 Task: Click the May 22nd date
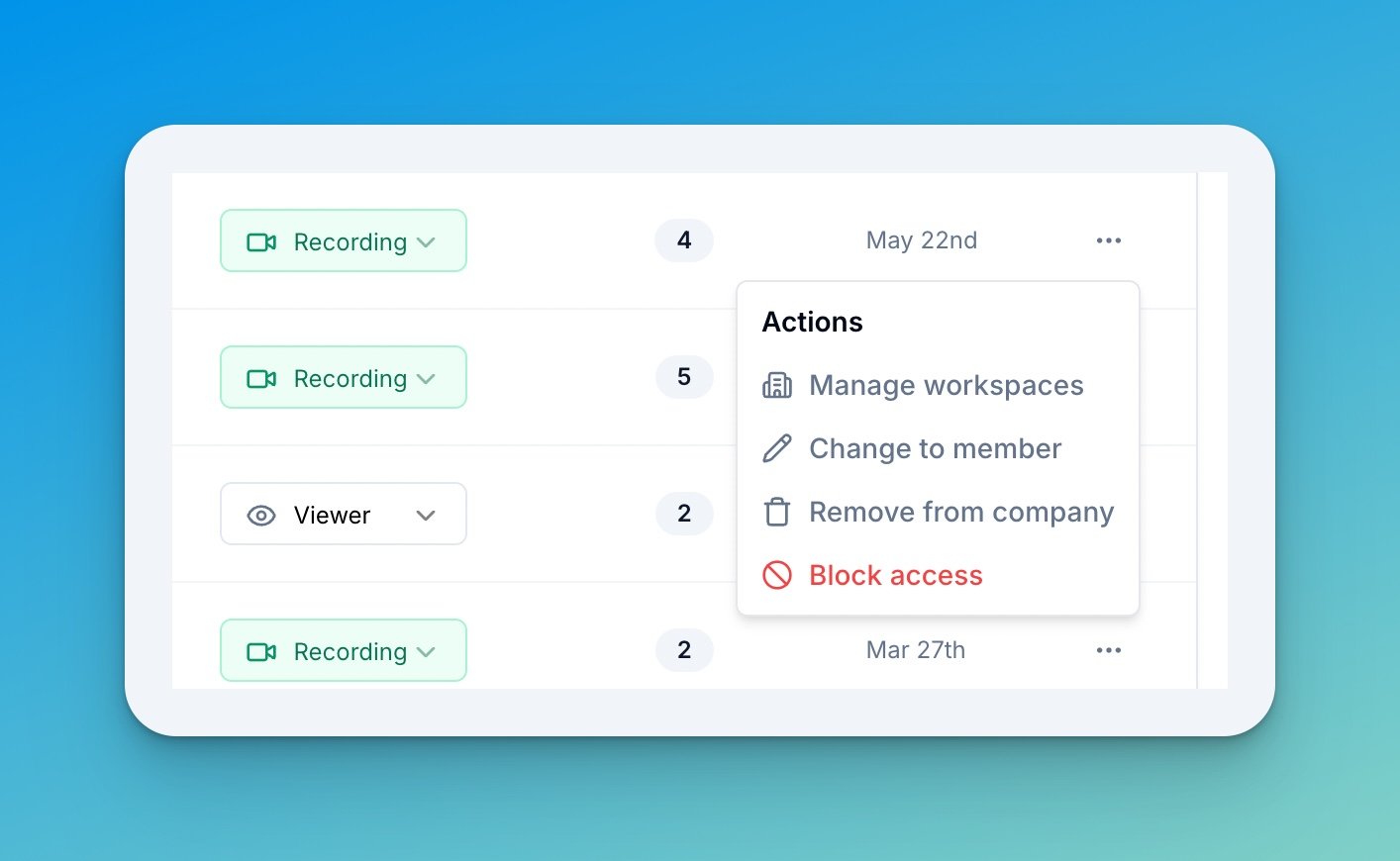(922, 240)
